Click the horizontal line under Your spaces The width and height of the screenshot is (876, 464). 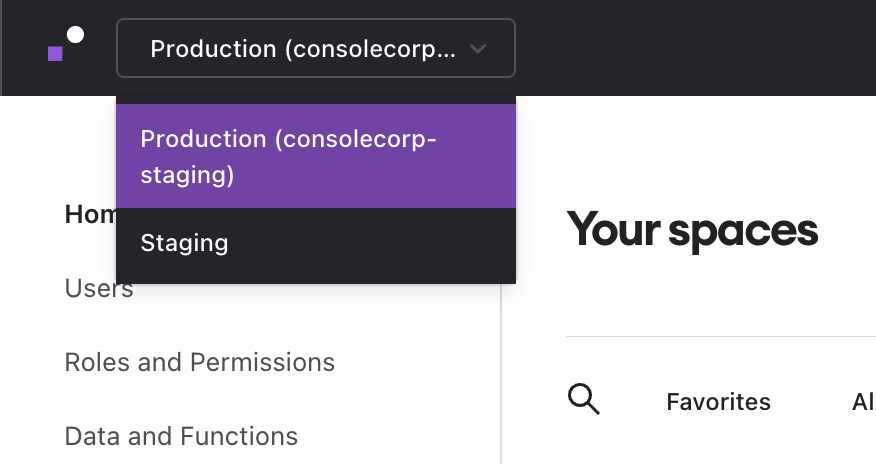coord(720,337)
